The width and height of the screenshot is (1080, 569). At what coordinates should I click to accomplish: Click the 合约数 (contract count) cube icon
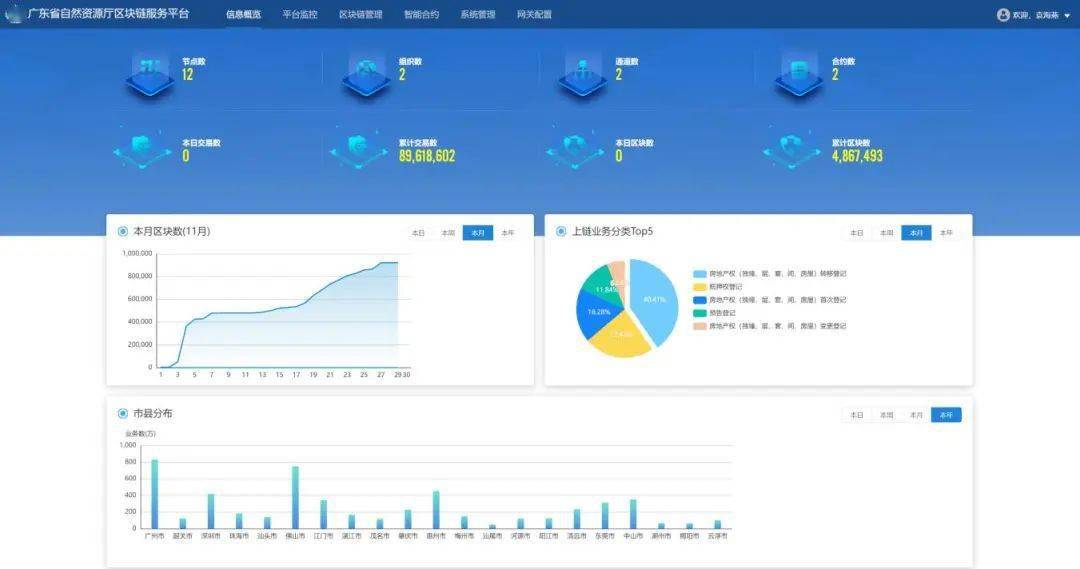point(799,74)
